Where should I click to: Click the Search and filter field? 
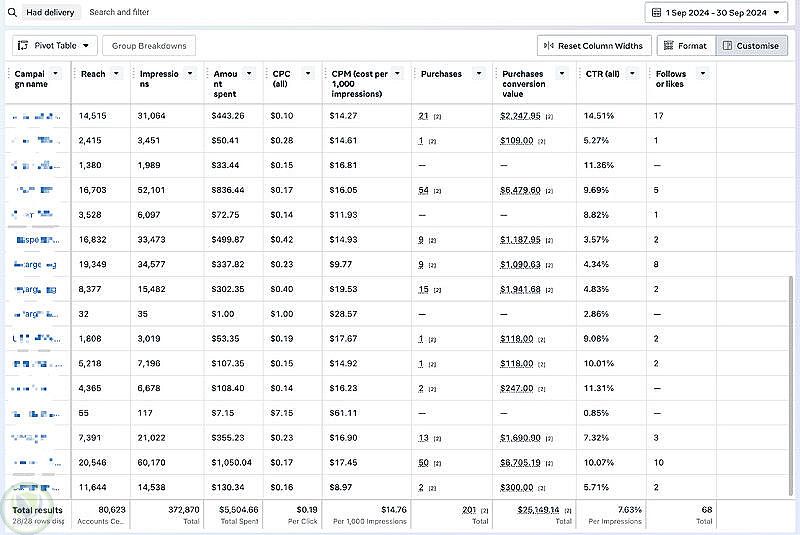click(x=120, y=12)
